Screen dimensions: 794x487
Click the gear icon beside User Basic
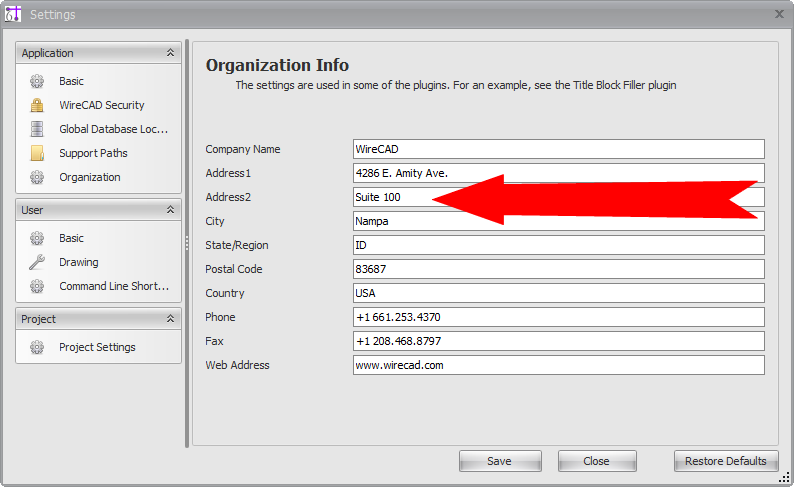pos(37,238)
